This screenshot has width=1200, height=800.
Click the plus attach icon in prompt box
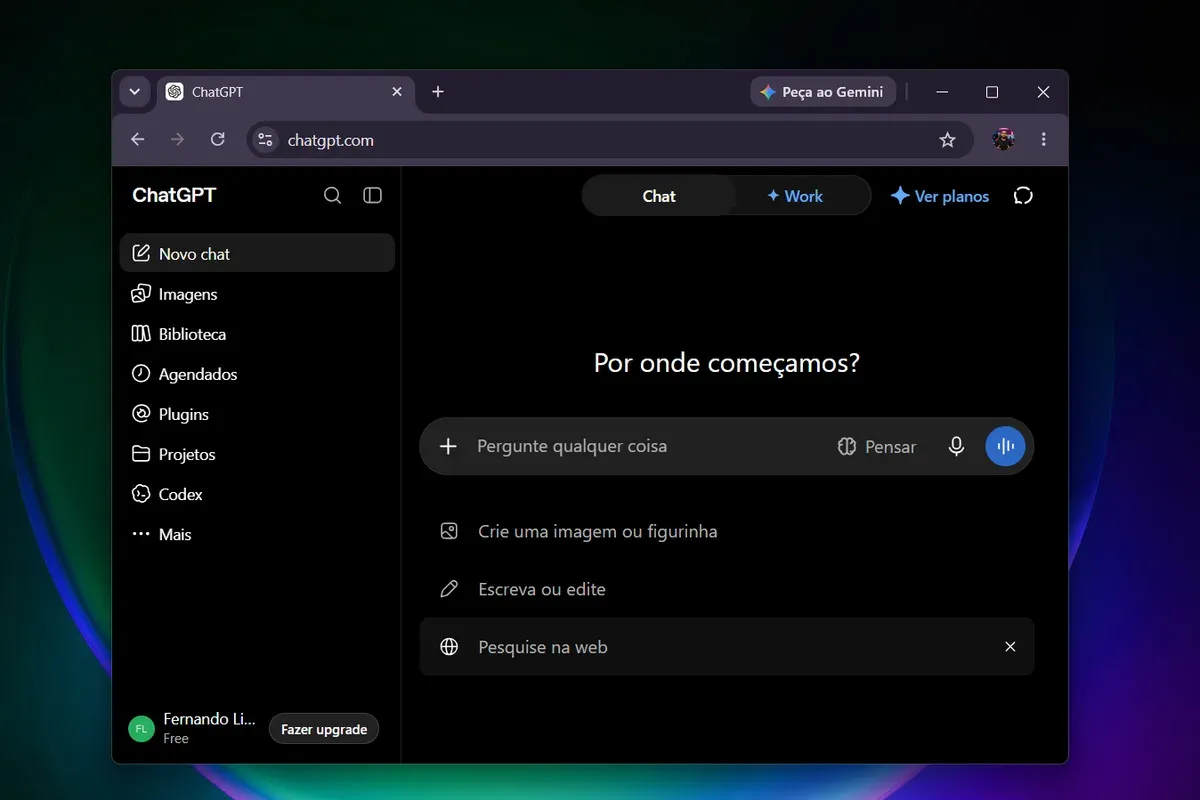[448, 446]
